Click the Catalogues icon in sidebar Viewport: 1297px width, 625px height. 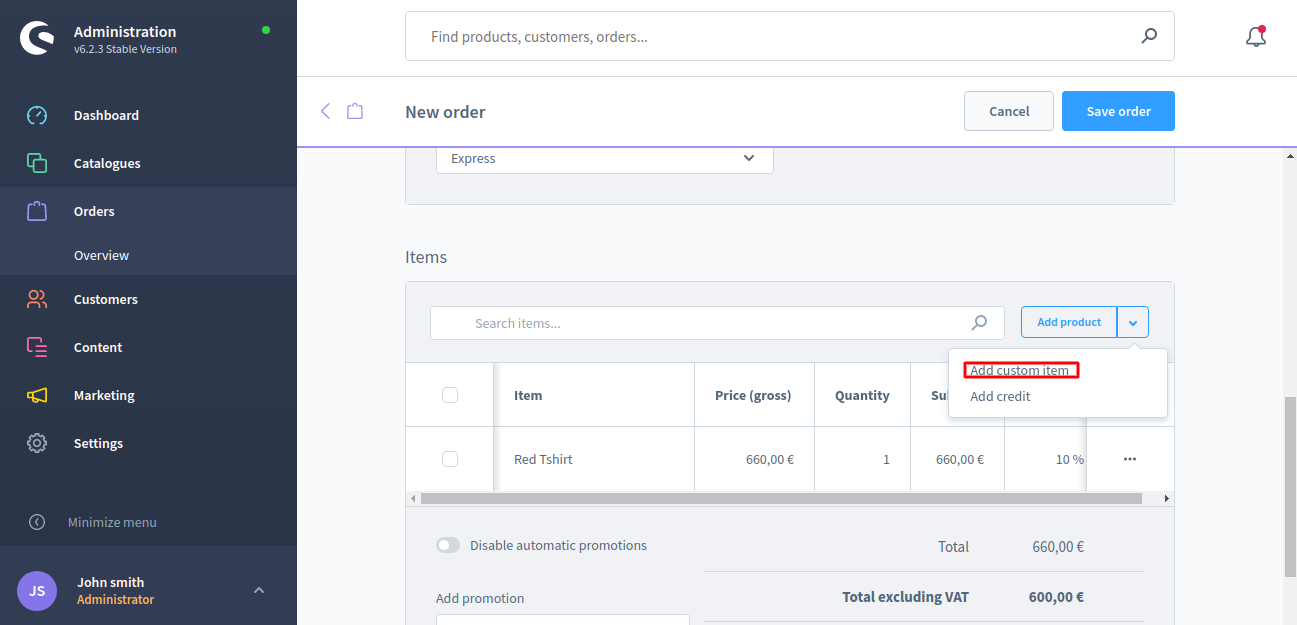click(37, 163)
